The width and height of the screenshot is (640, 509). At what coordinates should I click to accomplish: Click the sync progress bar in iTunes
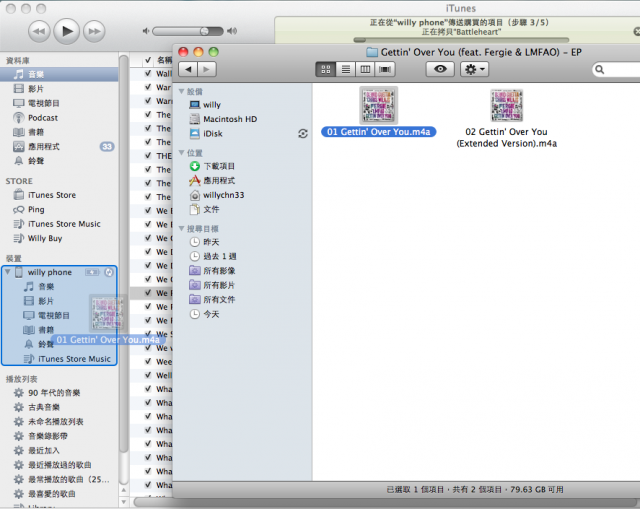pos(461,40)
